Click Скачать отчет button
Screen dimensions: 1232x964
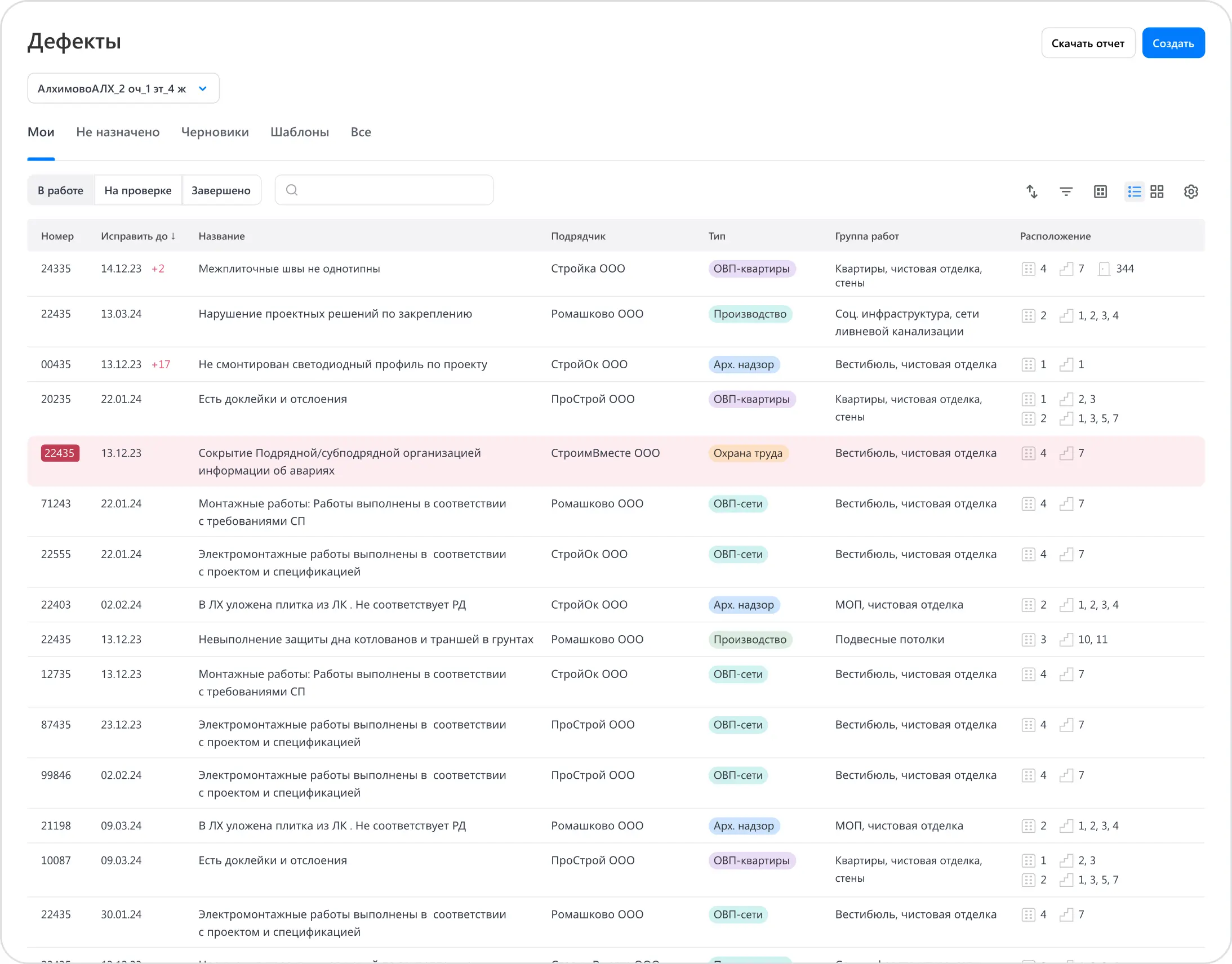1088,43
